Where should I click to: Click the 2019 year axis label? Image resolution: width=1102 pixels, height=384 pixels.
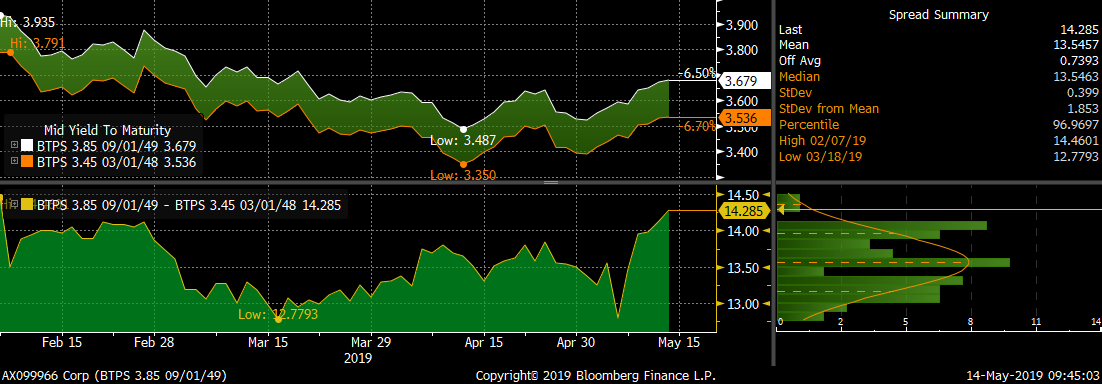click(x=357, y=358)
